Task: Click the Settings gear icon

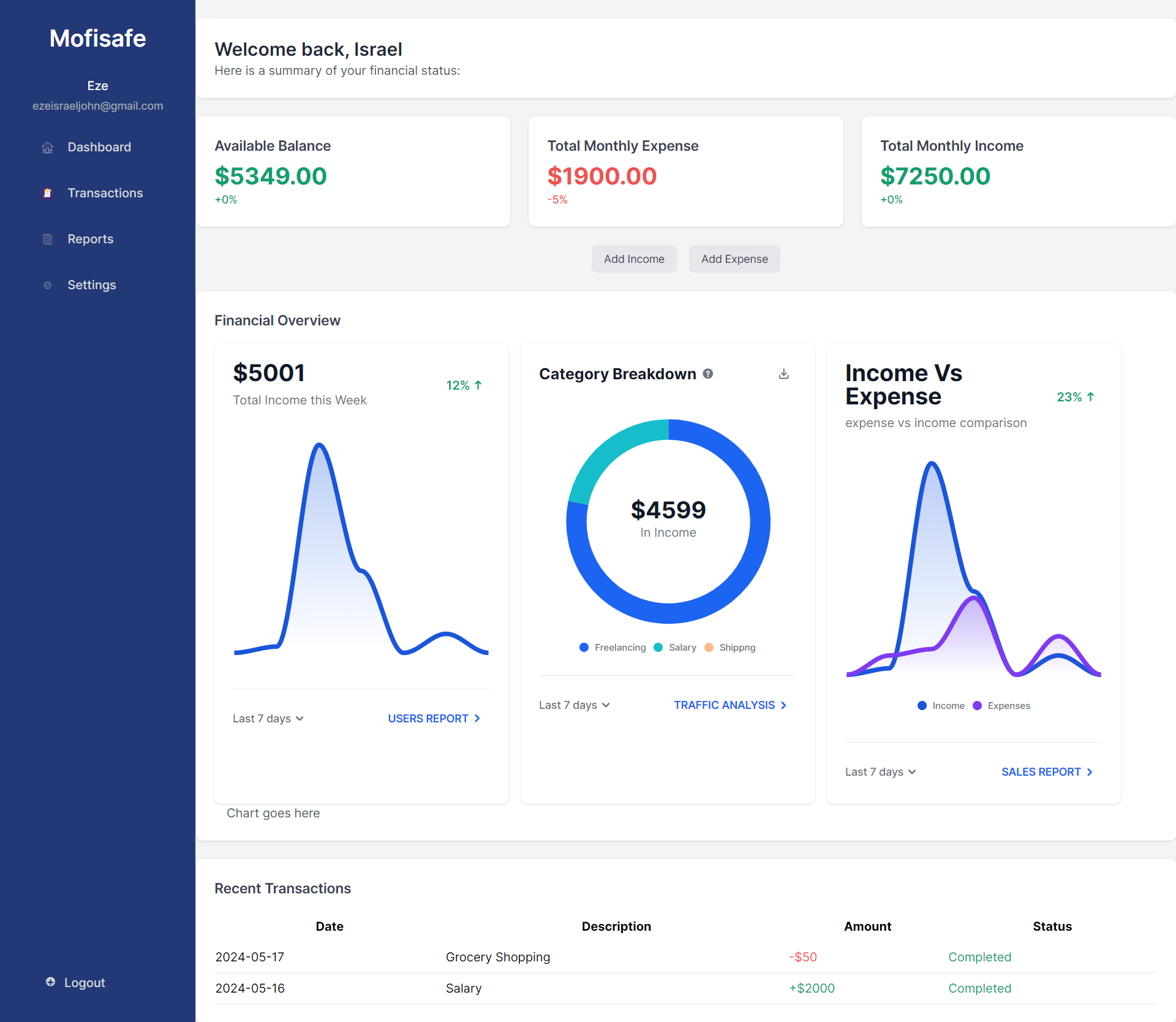Action: 47,286
